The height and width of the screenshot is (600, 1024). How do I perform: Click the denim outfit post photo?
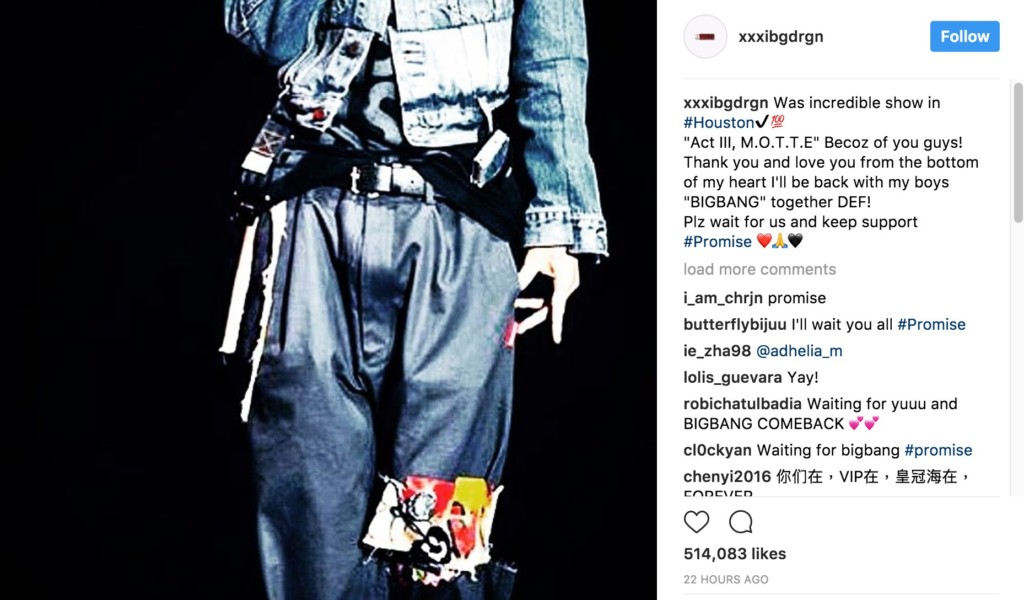coord(328,300)
